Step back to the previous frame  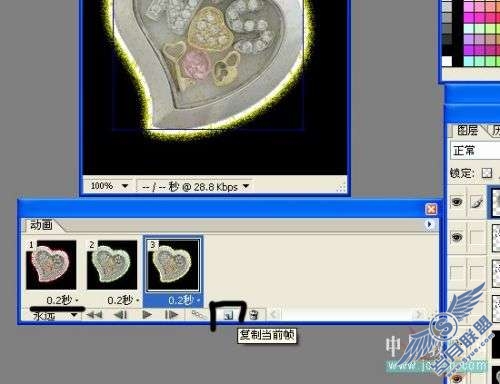click(x=120, y=315)
